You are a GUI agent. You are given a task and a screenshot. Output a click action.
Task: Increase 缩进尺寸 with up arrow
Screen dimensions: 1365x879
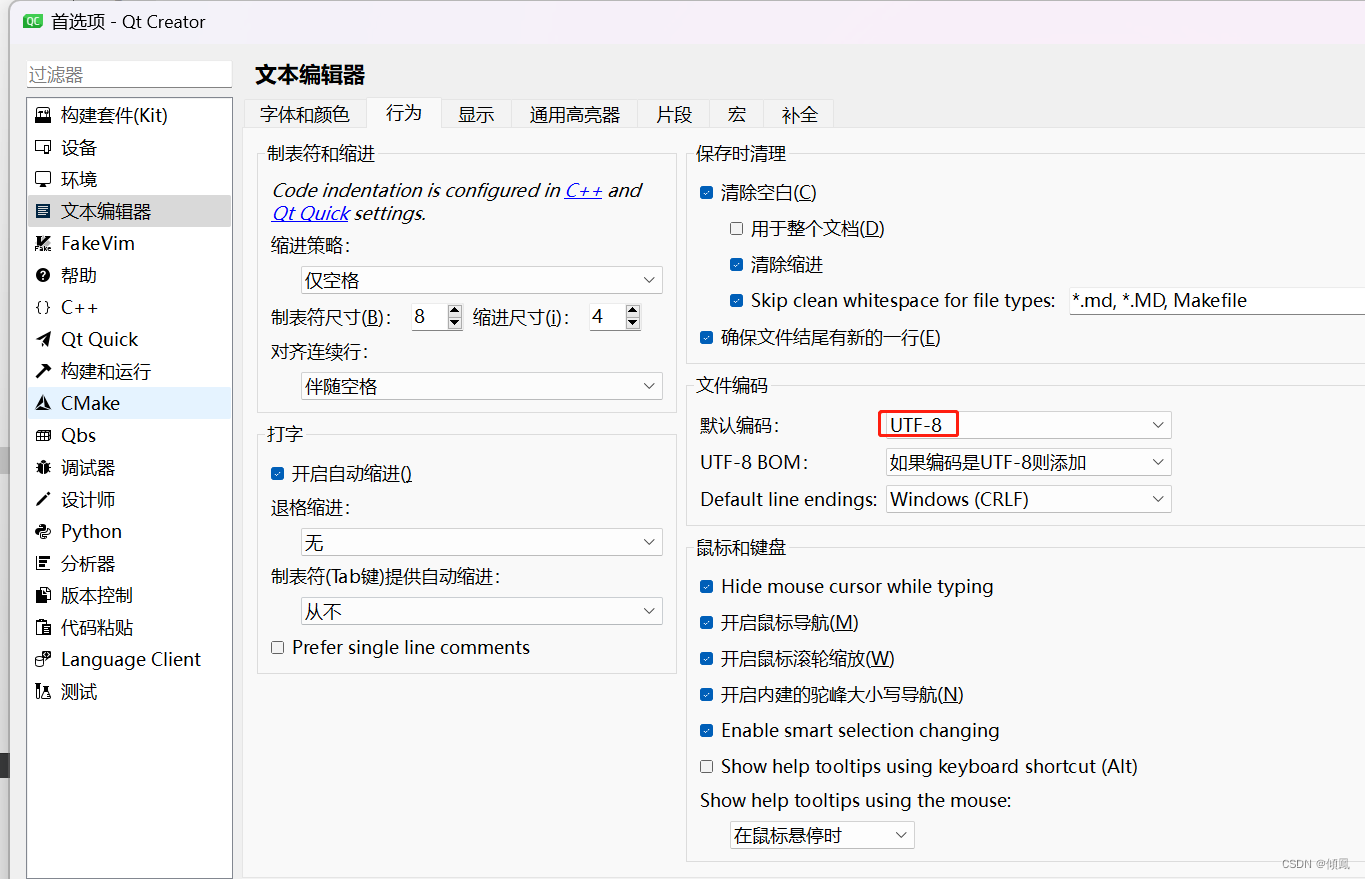[633, 311]
